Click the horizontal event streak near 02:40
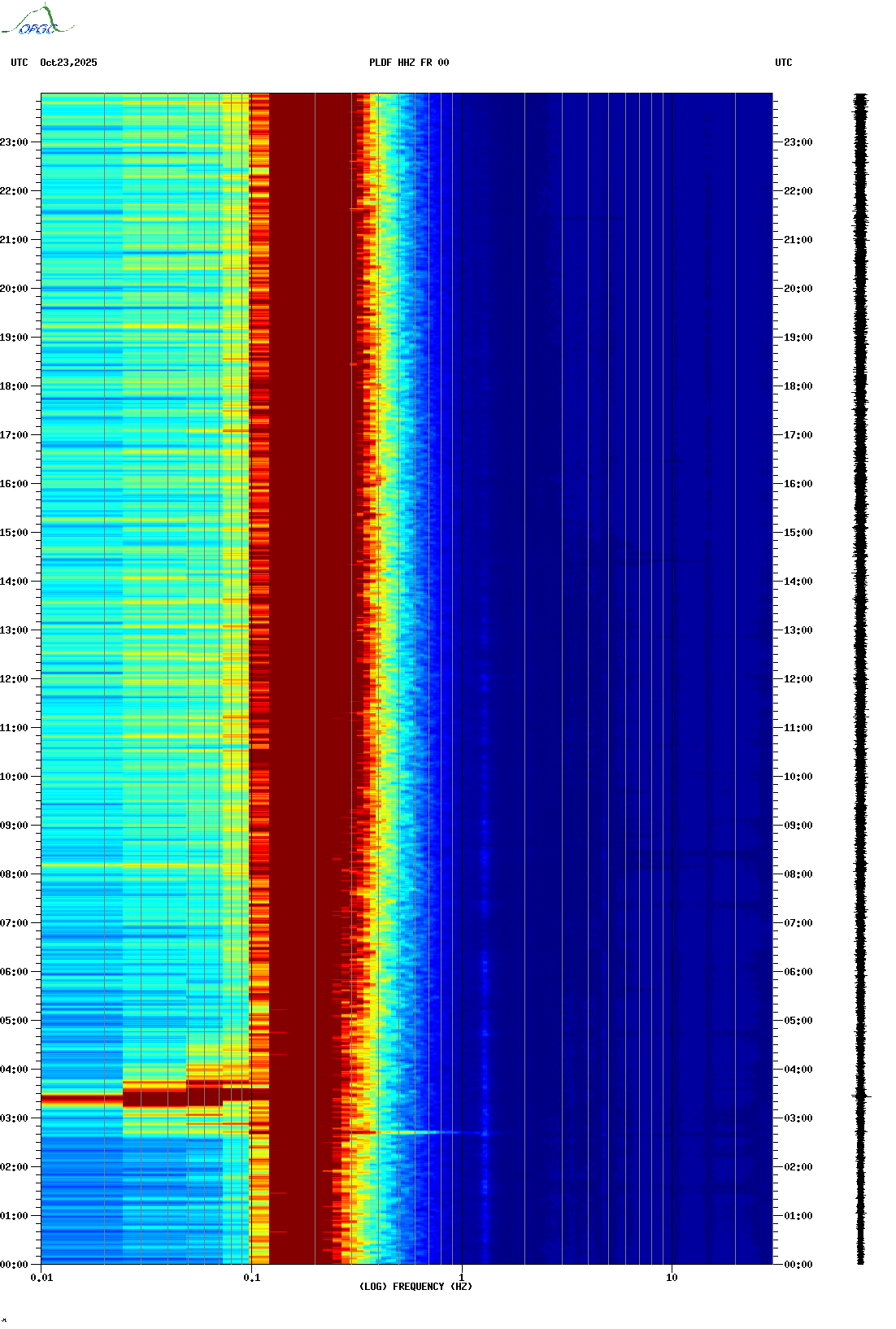 coord(407,1132)
